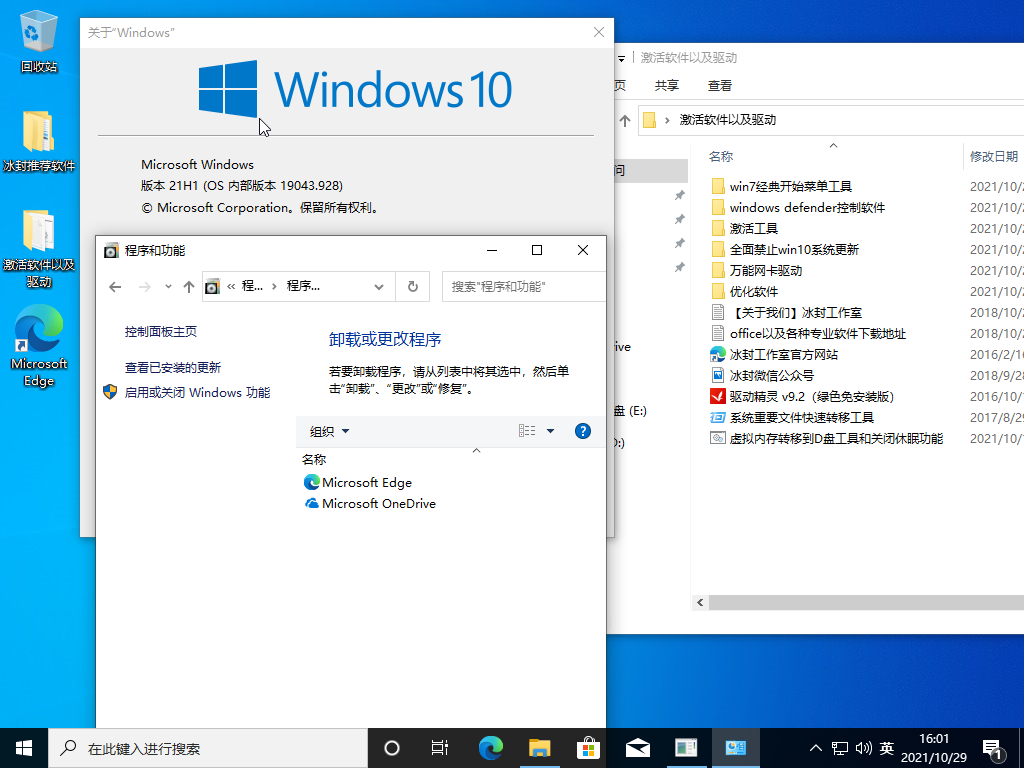
Task: Open windows defender控制软件 folder
Action: 798,208
